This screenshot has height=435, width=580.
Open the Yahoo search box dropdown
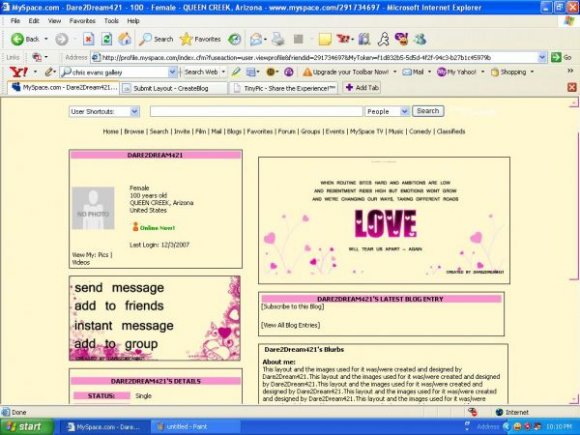coord(172,72)
